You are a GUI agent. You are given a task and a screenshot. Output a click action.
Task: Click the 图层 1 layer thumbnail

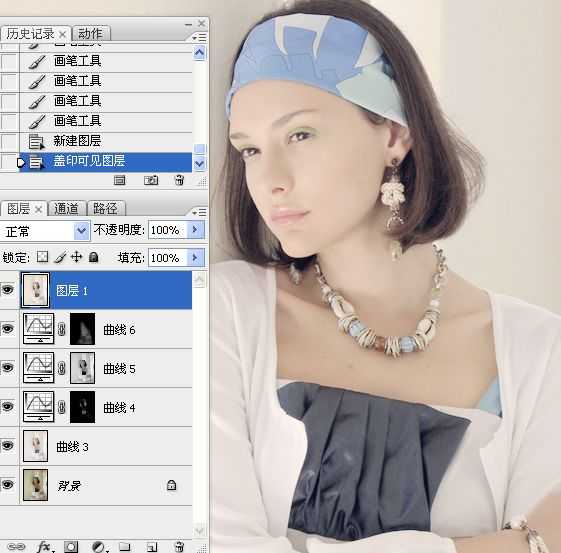pos(35,290)
